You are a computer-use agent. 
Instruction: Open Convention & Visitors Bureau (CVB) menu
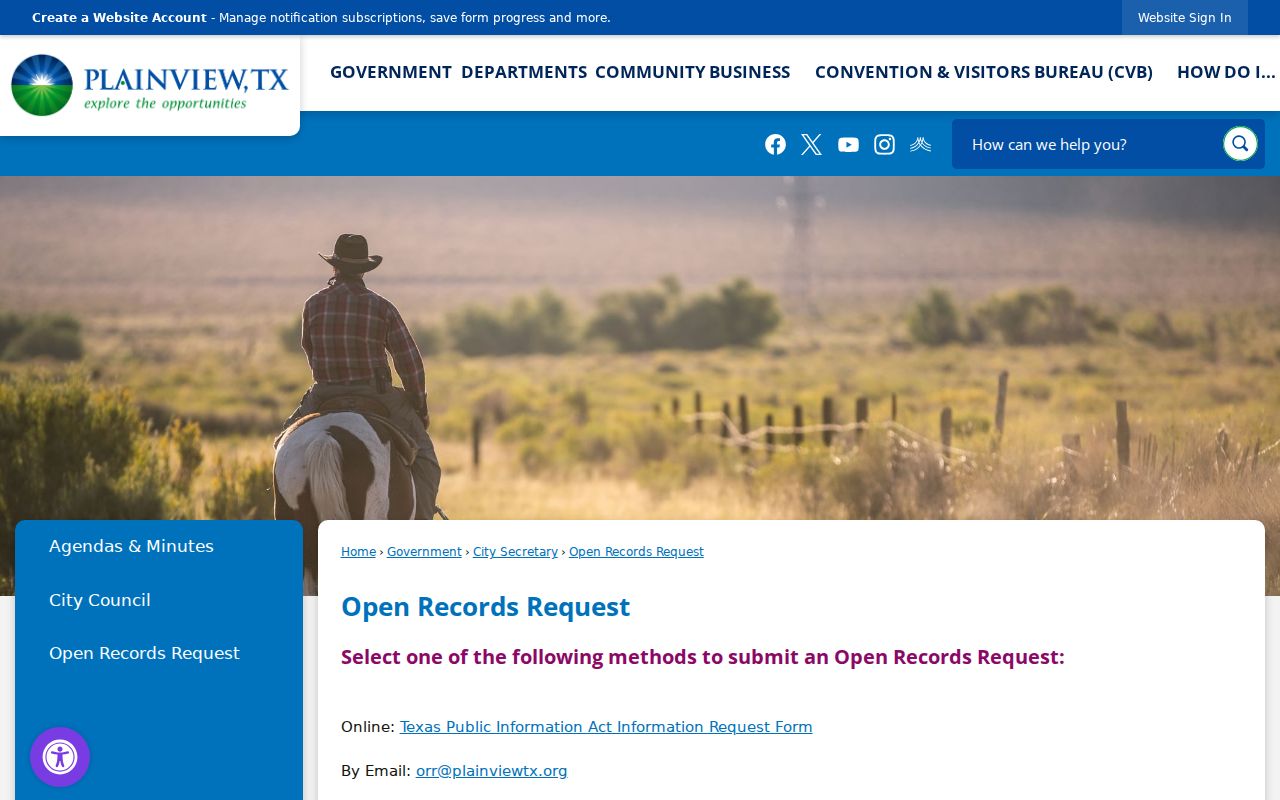(x=984, y=72)
